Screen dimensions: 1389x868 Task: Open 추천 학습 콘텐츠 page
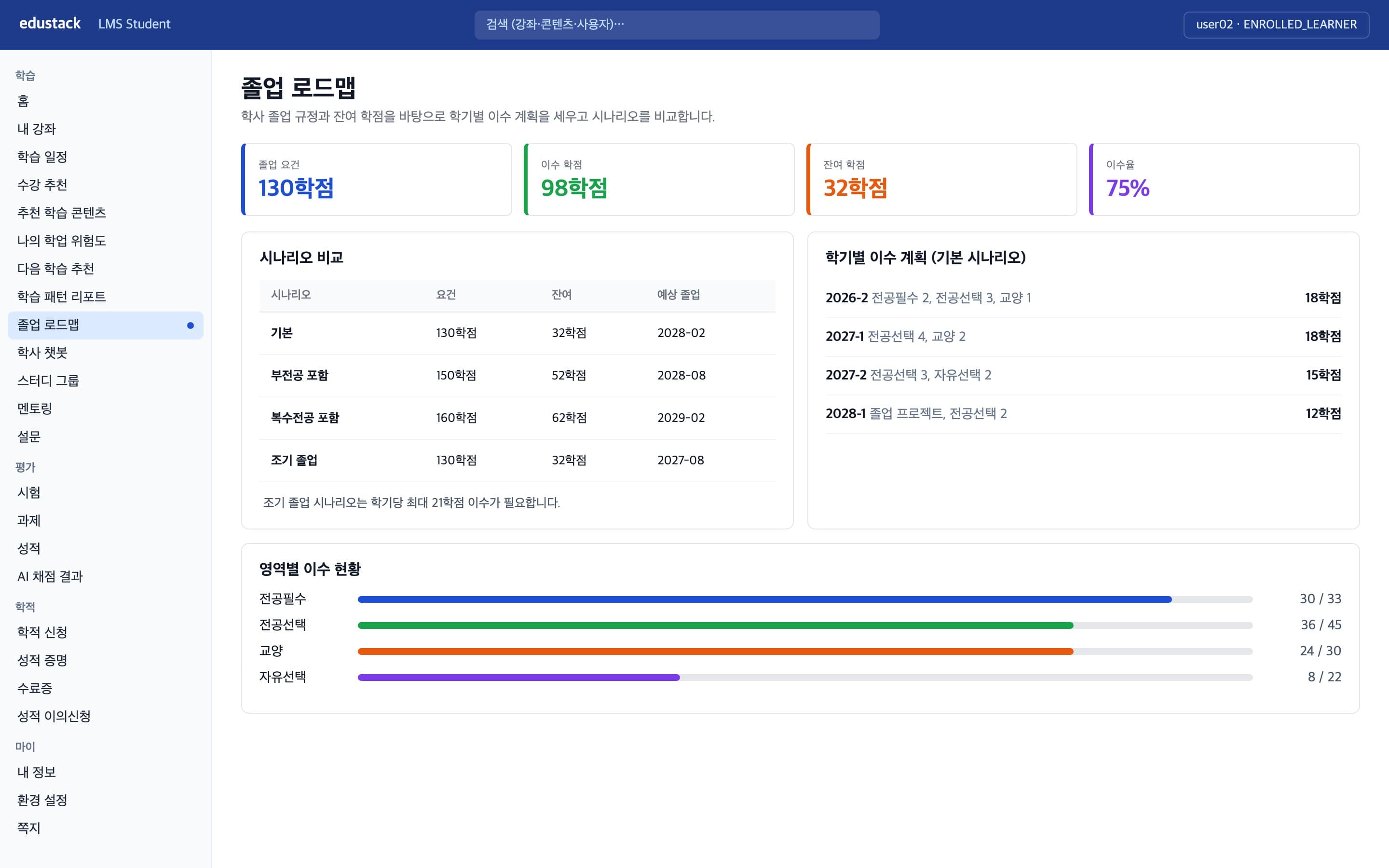point(106,213)
